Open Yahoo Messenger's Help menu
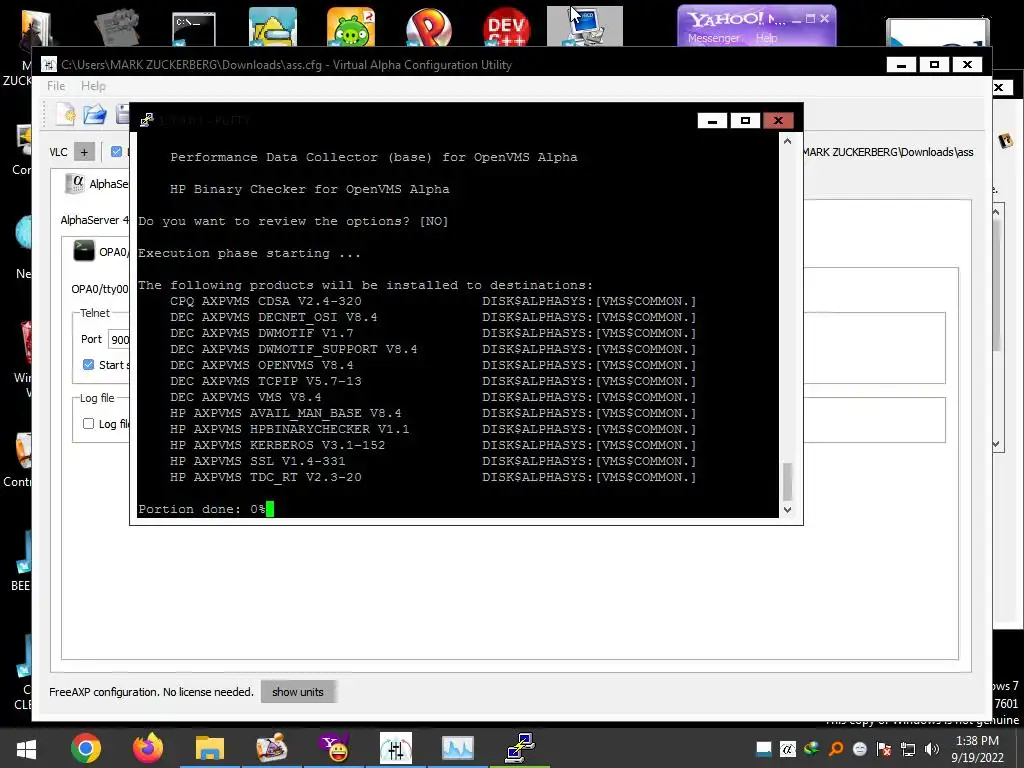Viewport: 1024px width, 768px height. click(767, 38)
